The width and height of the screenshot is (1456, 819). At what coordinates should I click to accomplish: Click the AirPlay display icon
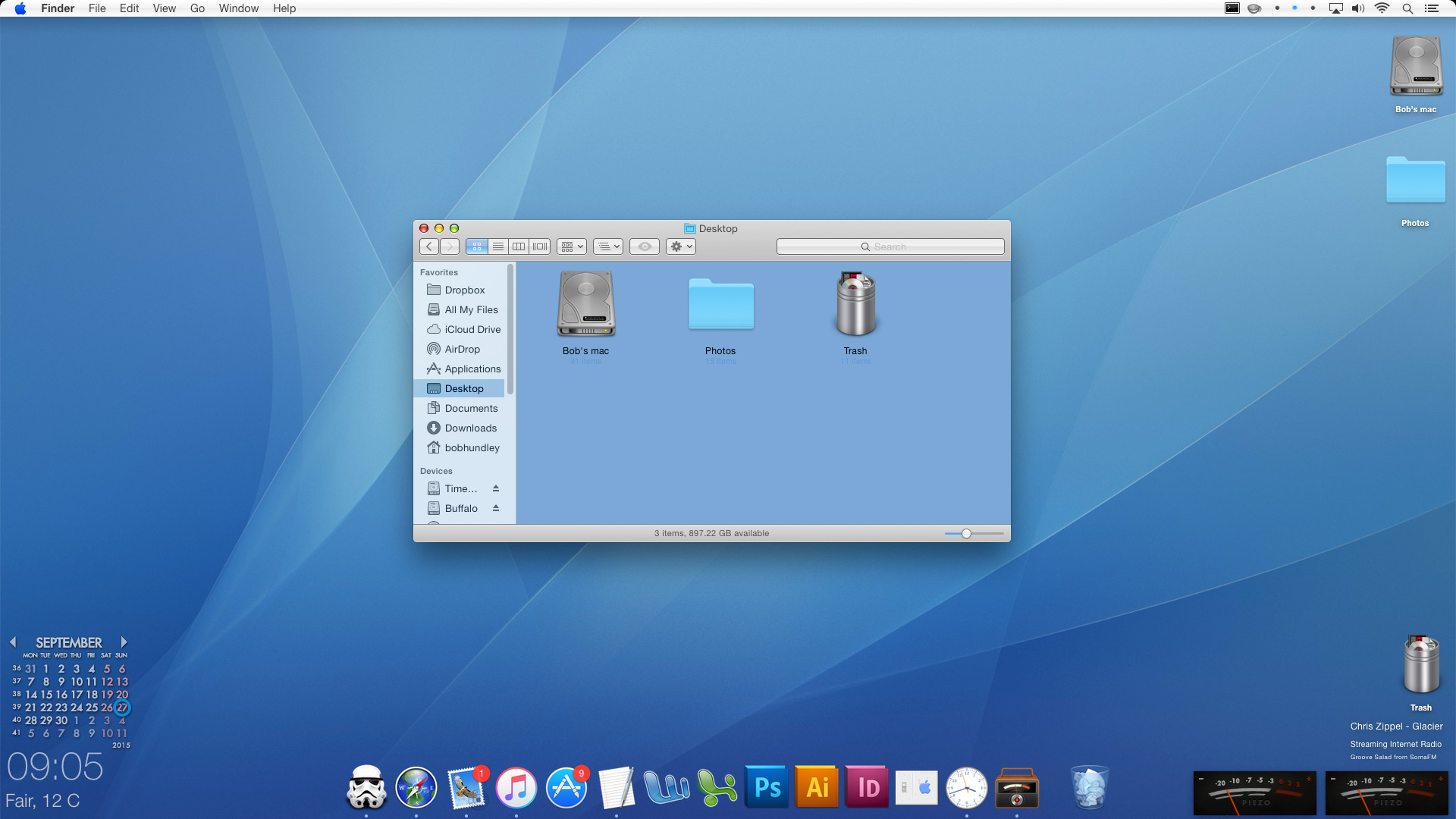coord(1336,8)
